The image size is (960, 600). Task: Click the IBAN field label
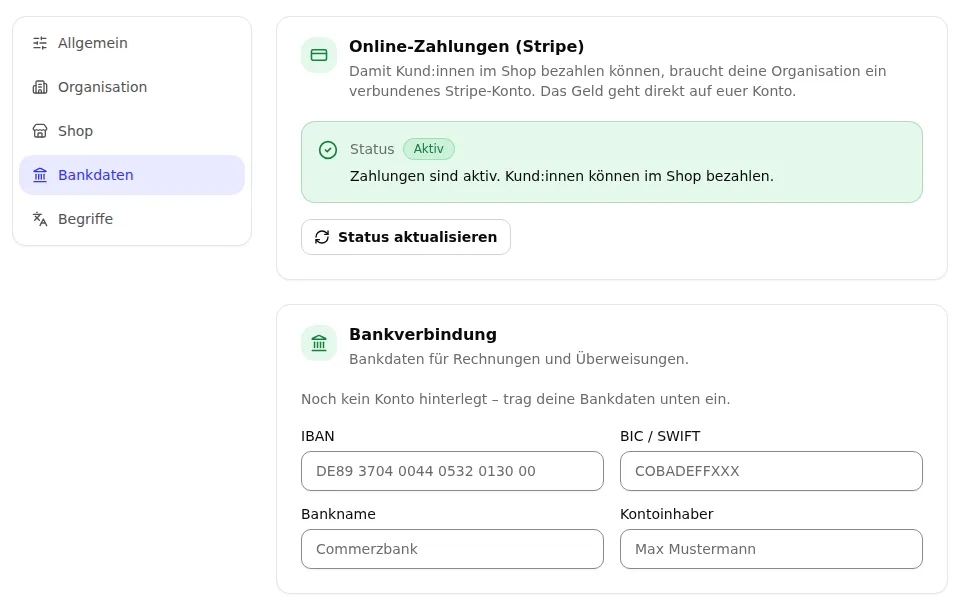(318, 437)
